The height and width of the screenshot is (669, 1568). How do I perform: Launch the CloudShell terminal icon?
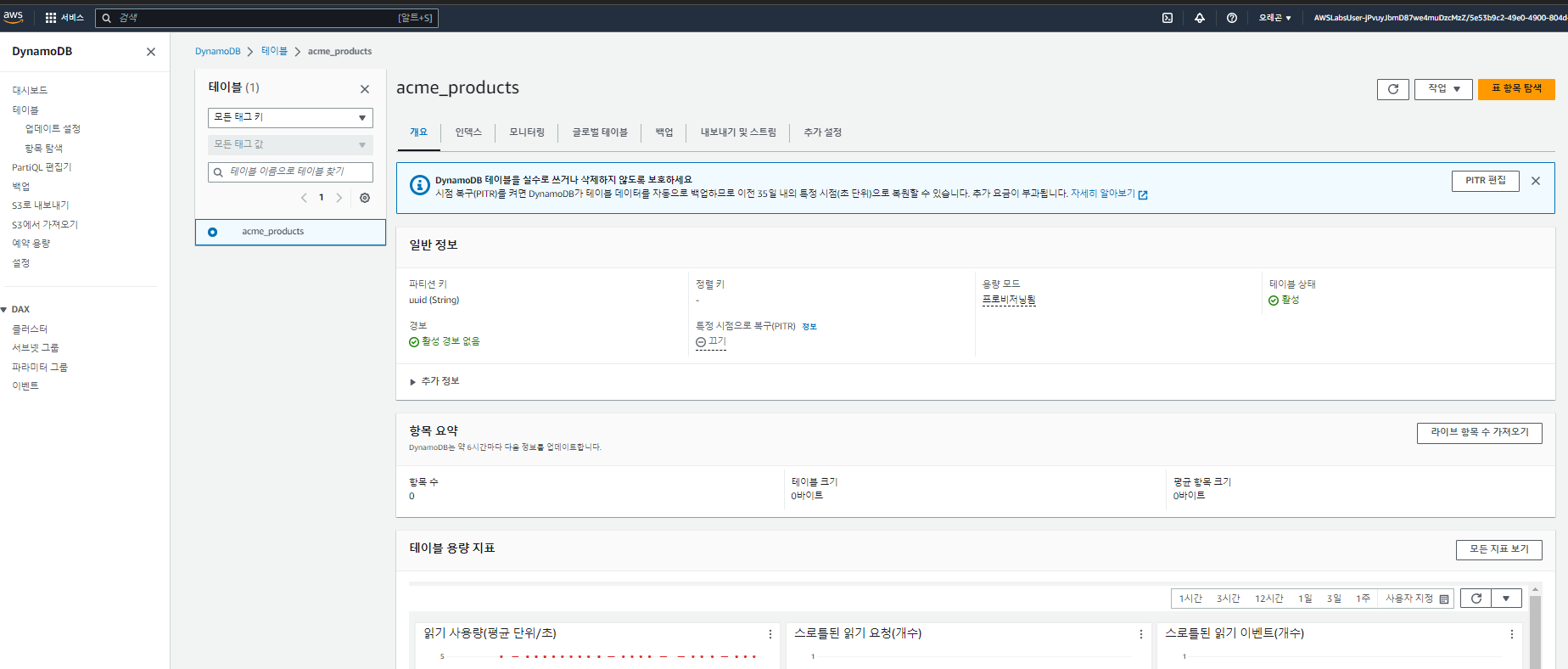pos(1168,18)
